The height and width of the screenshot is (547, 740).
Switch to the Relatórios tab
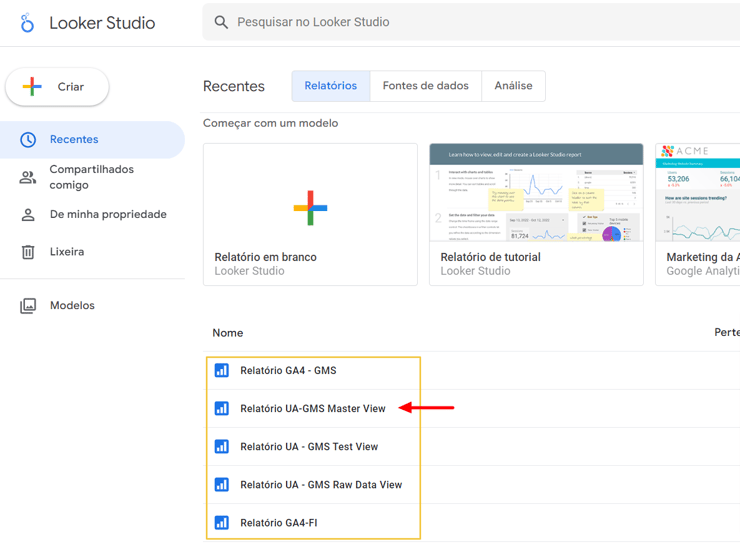(x=331, y=86)
